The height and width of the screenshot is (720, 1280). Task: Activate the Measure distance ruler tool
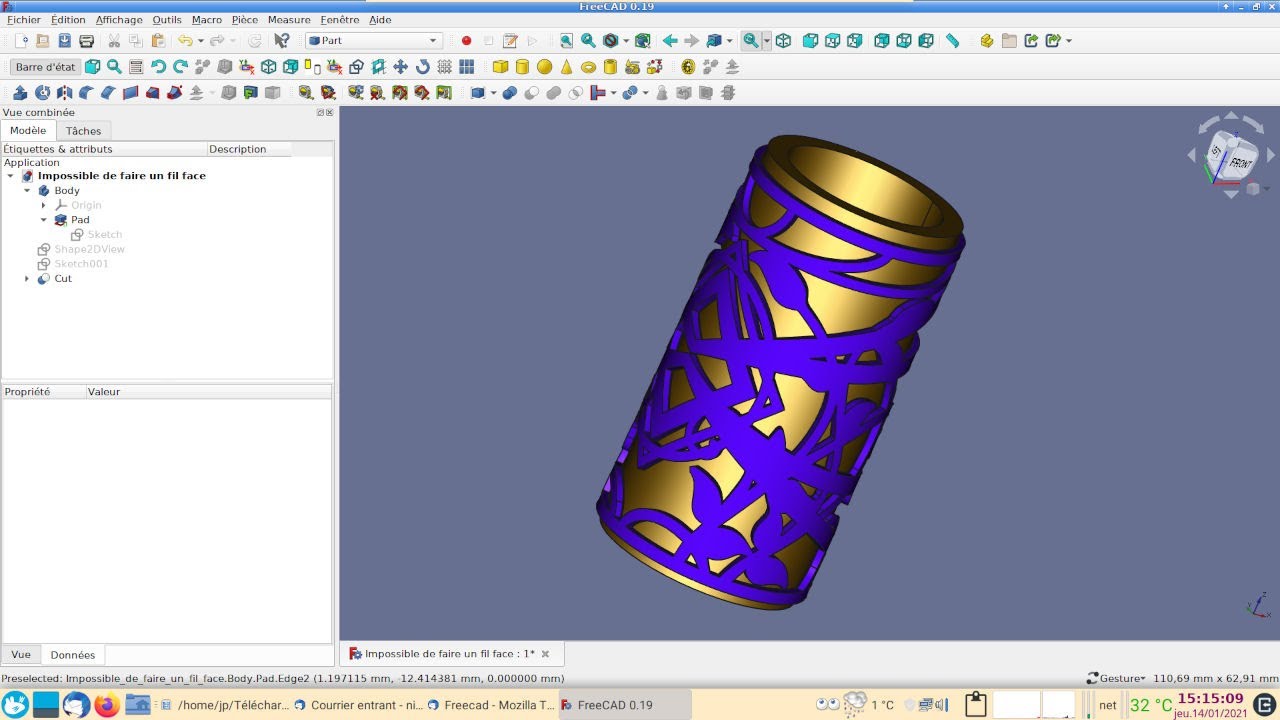[952, 41]
